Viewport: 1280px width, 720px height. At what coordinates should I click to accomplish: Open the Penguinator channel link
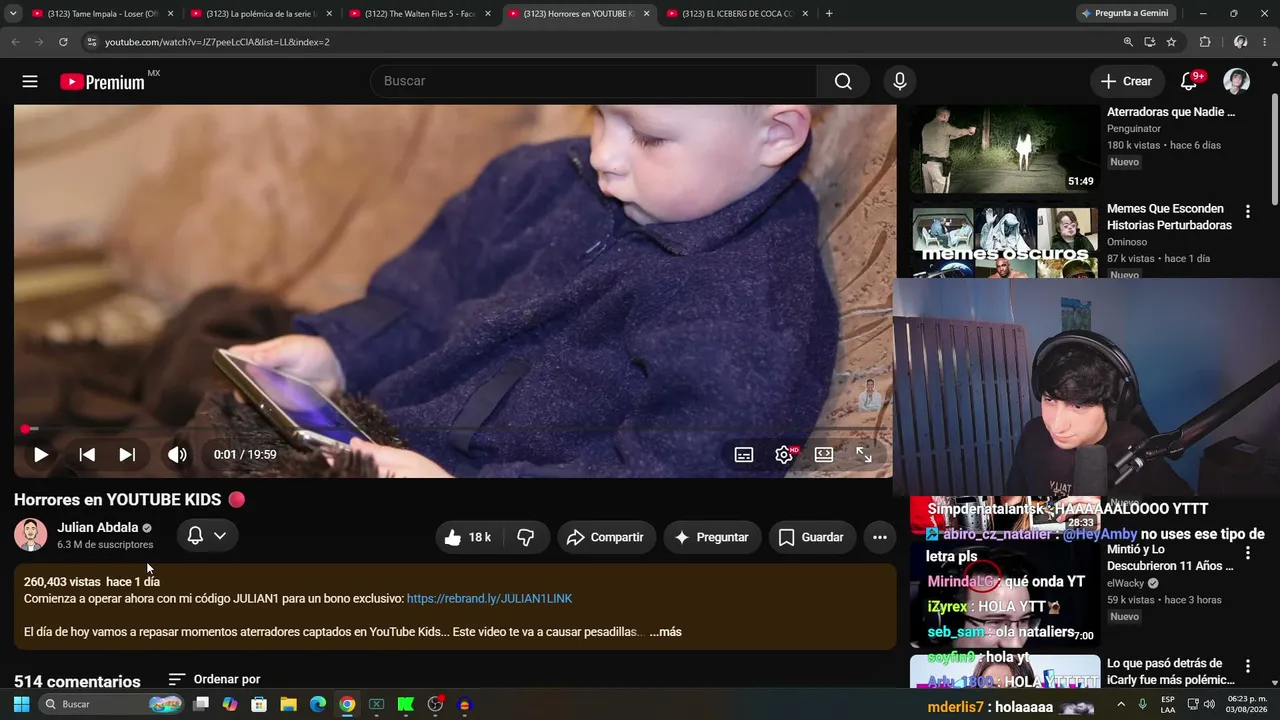[1134, 128]
